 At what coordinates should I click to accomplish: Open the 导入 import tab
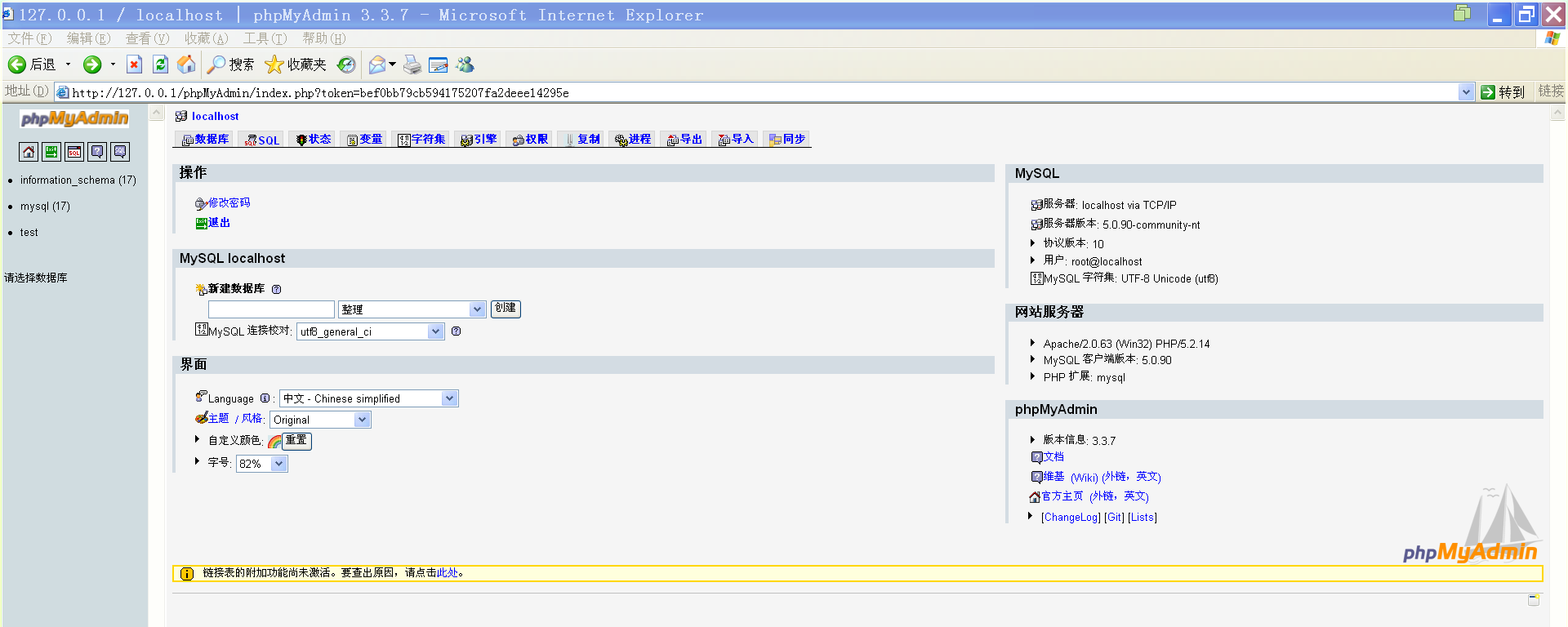tap(736, 140)
